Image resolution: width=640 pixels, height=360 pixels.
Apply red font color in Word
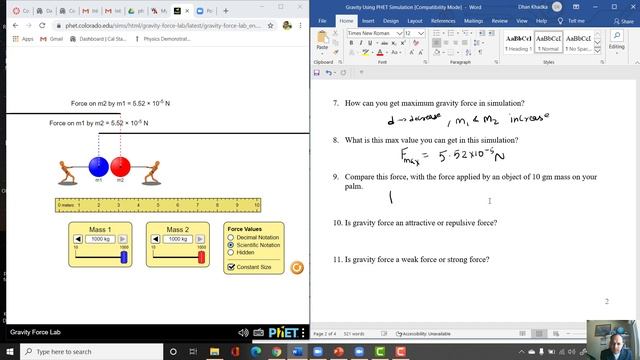coord(380,53)
